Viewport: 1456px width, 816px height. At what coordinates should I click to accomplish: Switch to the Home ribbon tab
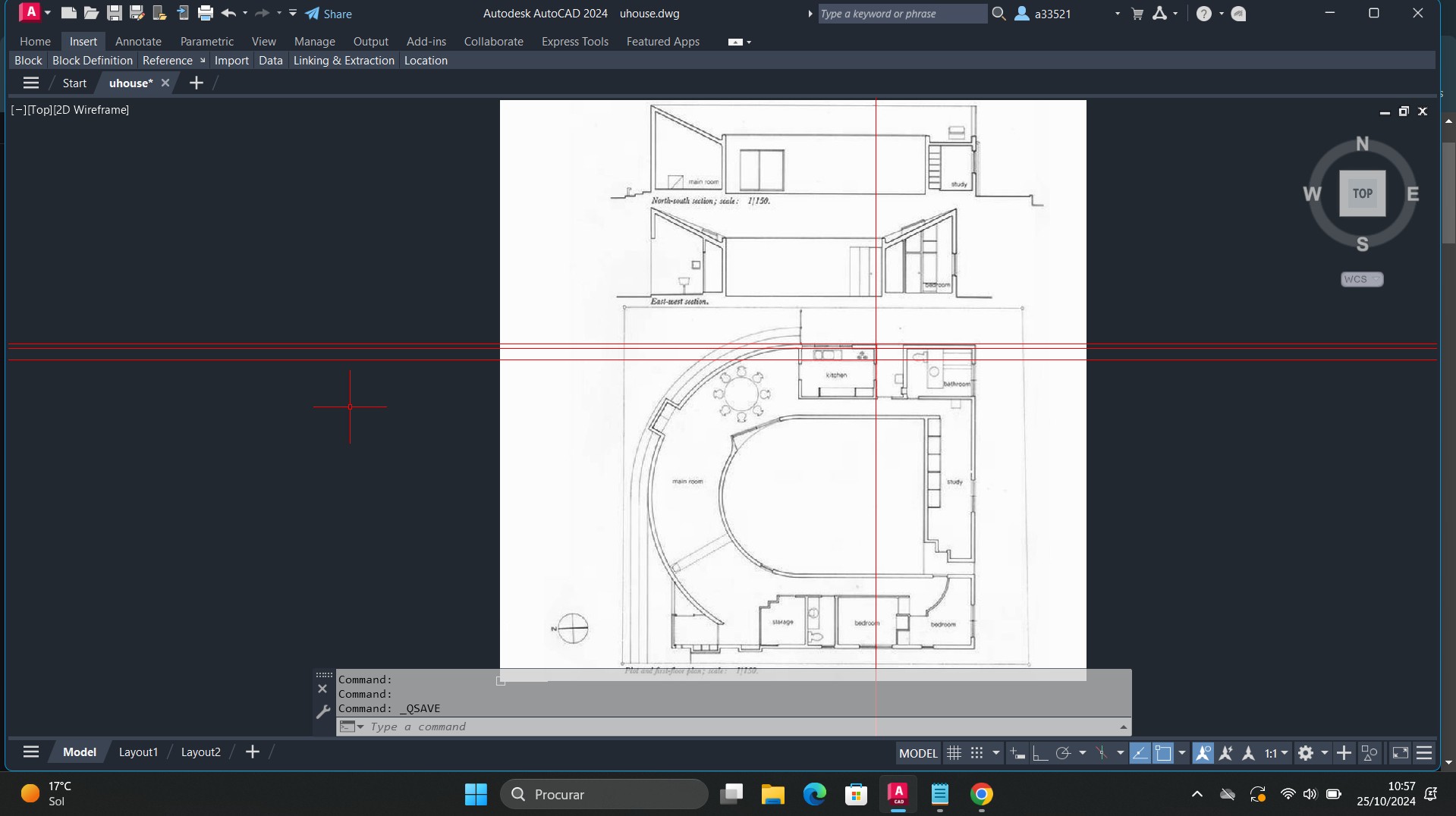[x=35, y=42]
